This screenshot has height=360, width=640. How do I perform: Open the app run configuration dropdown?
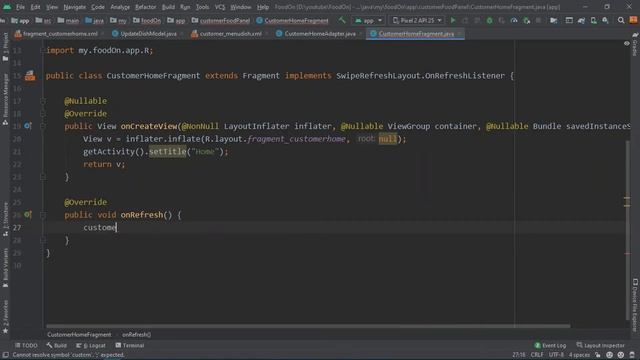tap(369, 20)
